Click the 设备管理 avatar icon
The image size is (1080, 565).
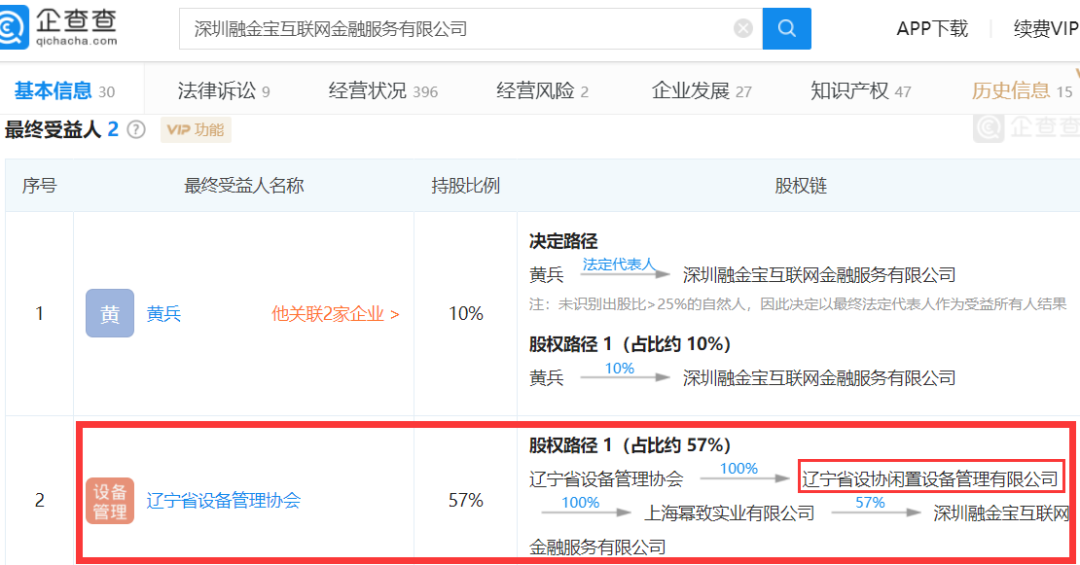pyautogui.click(x=110, y=501)
